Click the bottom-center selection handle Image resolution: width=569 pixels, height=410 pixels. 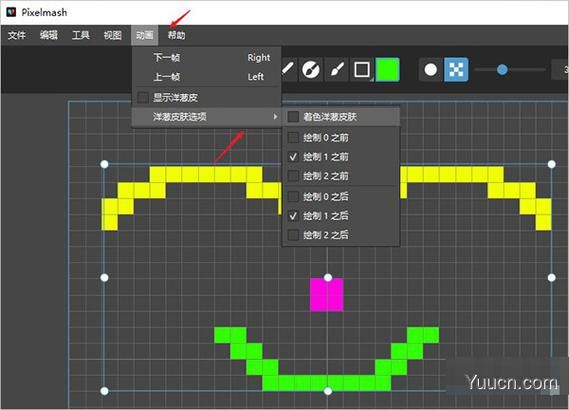point(328,391)
